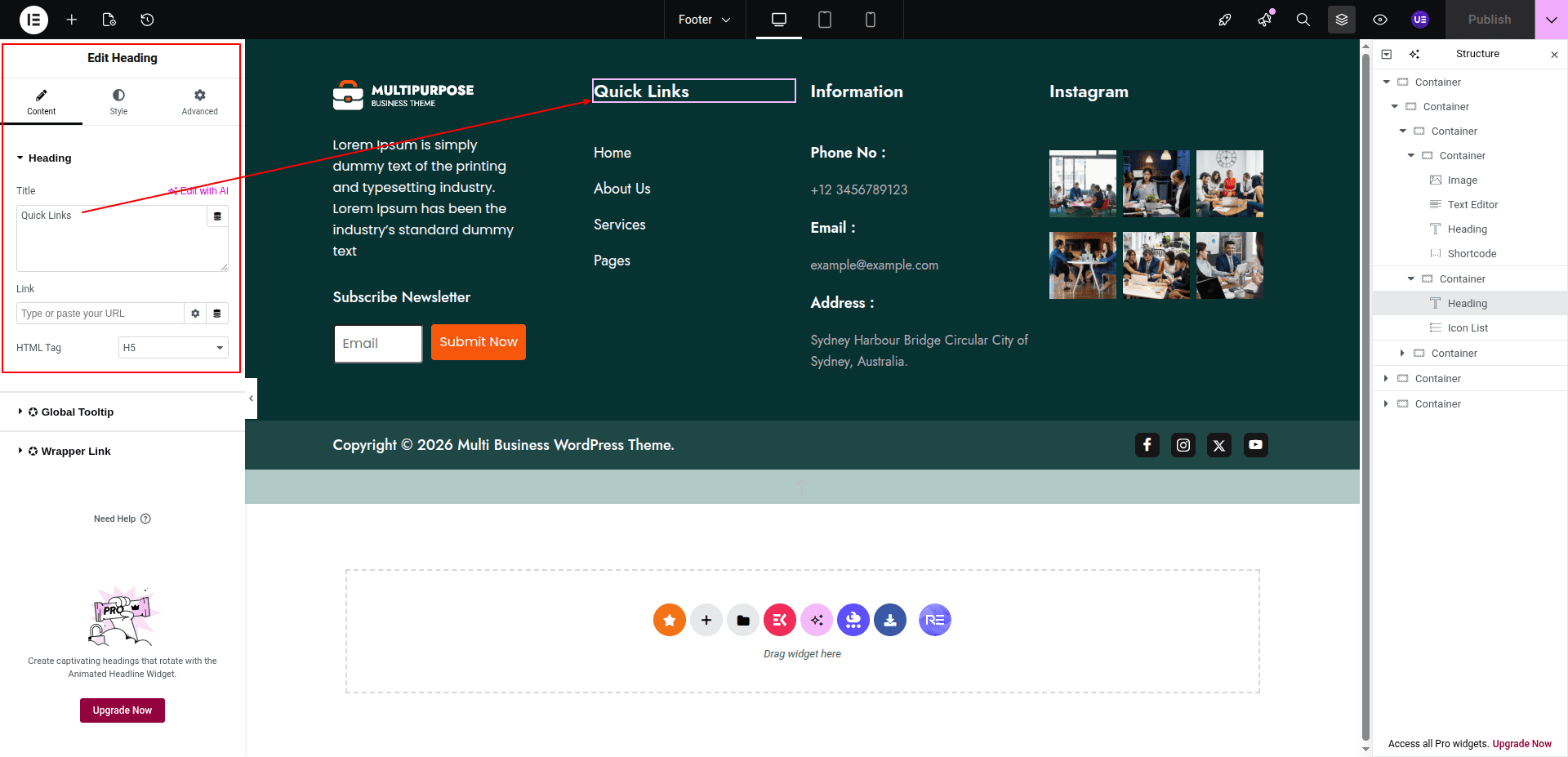
Task: Open the RE purple templates icon
Action: tap(935, 620)
